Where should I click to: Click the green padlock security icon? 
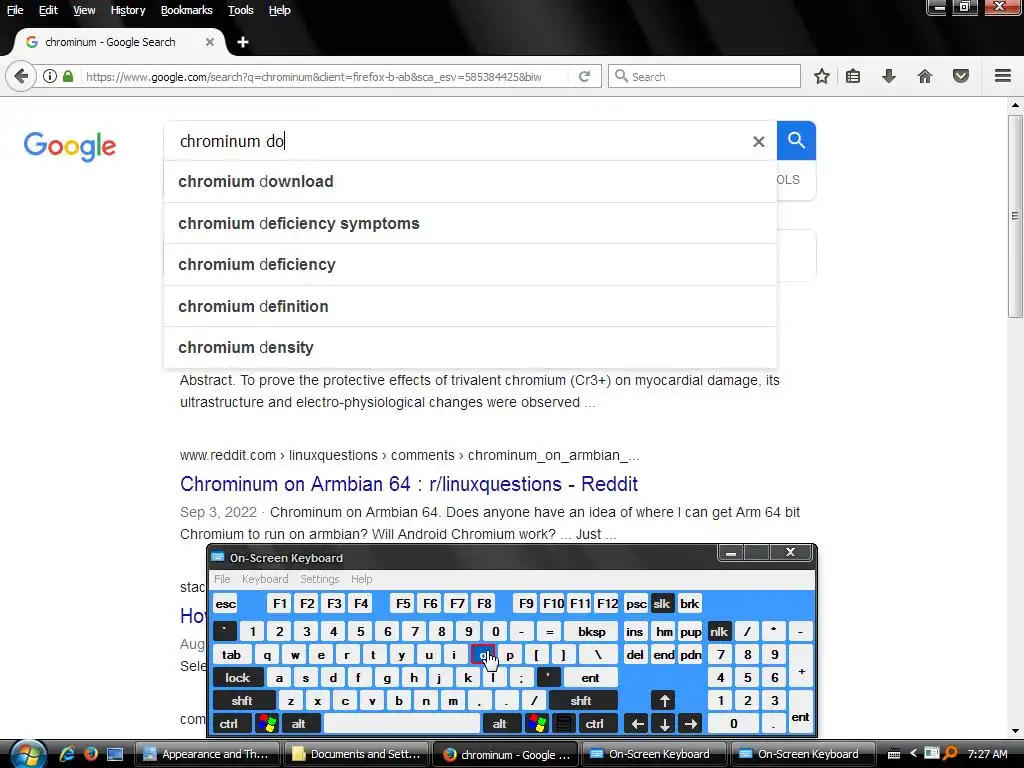tap(68, 76)
